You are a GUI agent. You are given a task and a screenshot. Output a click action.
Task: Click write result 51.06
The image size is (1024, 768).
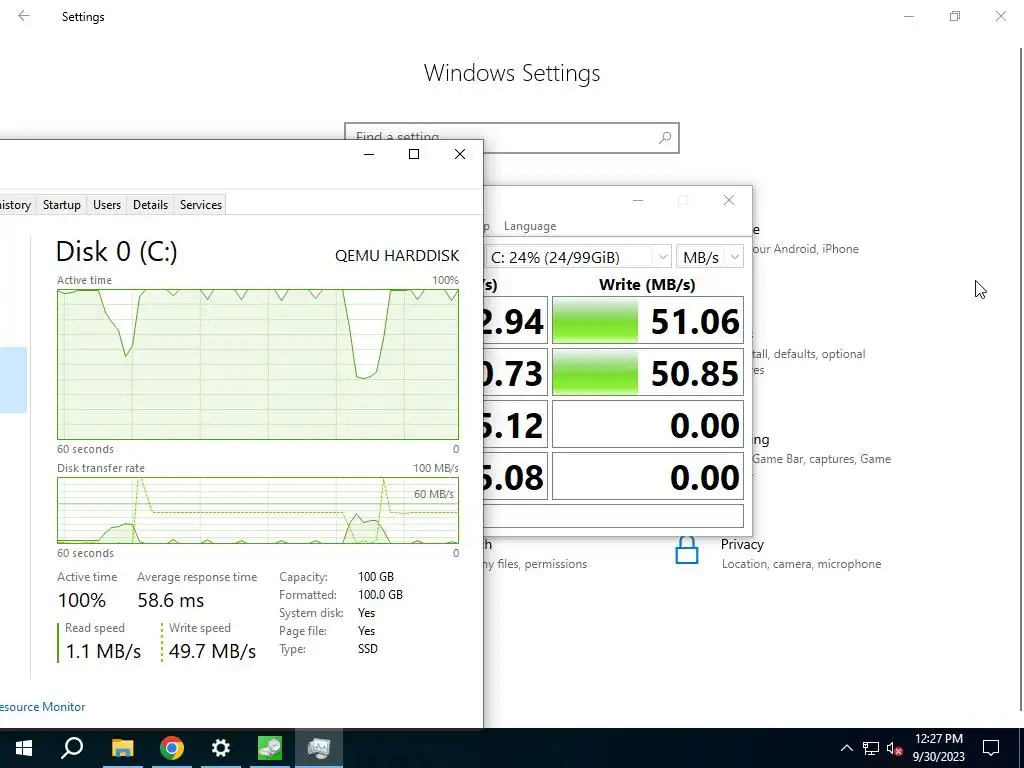point(648,321)
